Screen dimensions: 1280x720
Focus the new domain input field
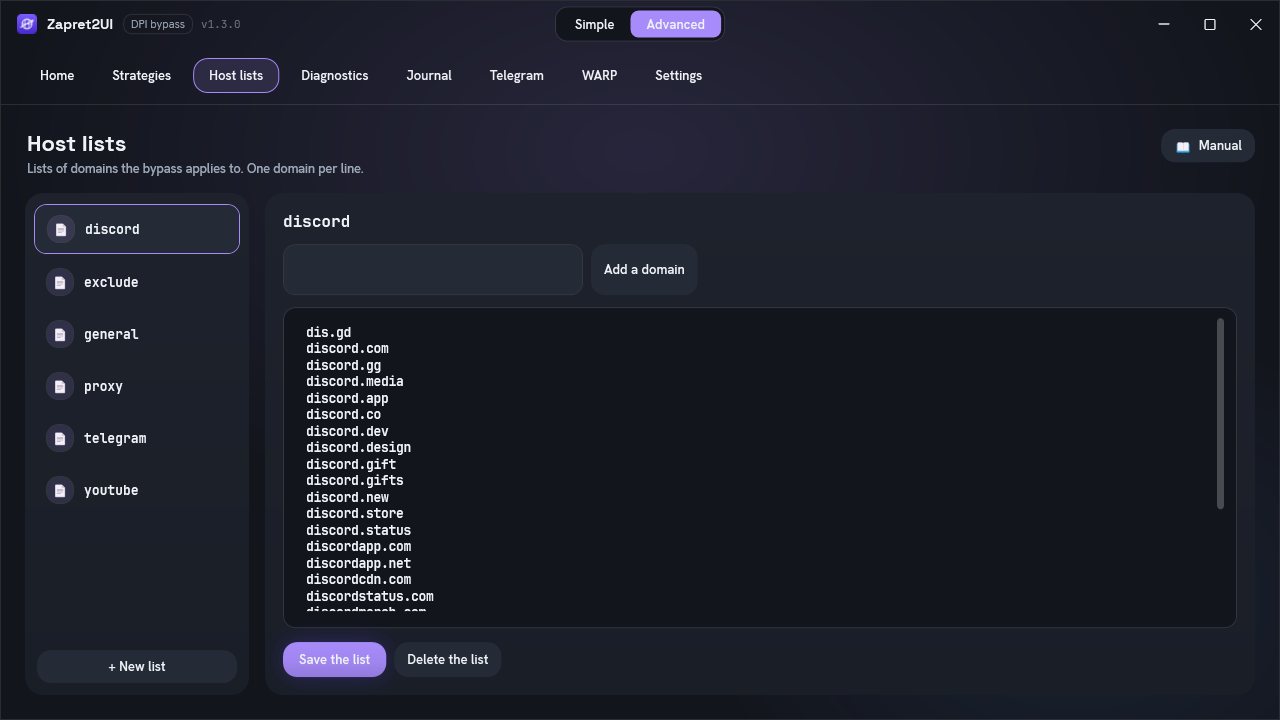point(433,269)
